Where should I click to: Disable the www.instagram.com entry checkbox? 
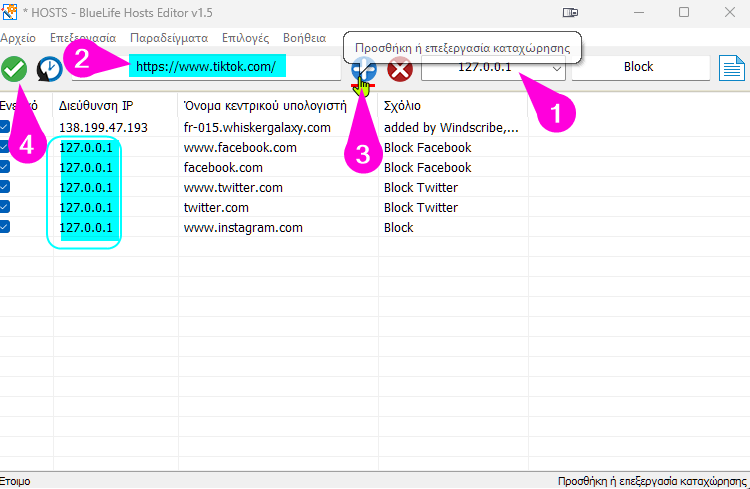[5, 226]
